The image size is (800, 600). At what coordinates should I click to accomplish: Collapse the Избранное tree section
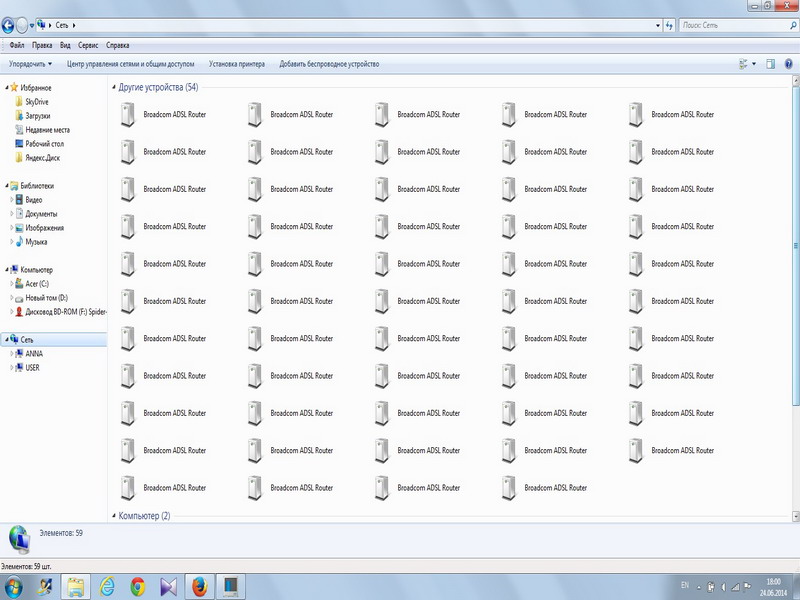[x=7, y=88]
